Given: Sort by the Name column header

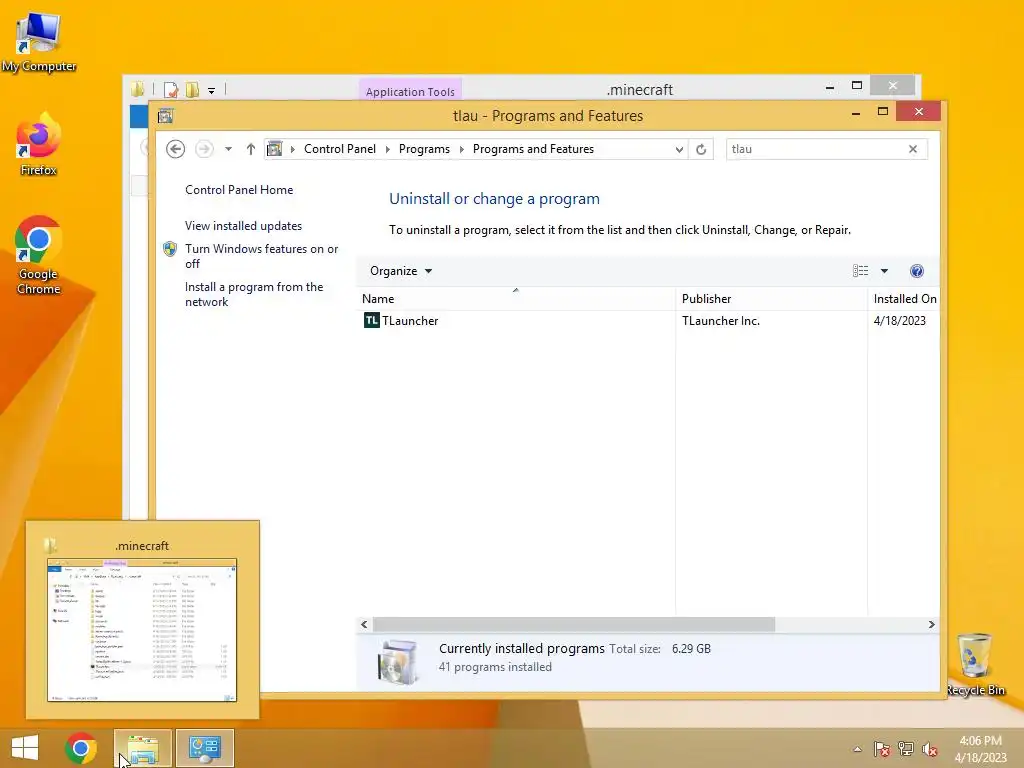Looking at the screenshot, I should (x=516, y=298).
